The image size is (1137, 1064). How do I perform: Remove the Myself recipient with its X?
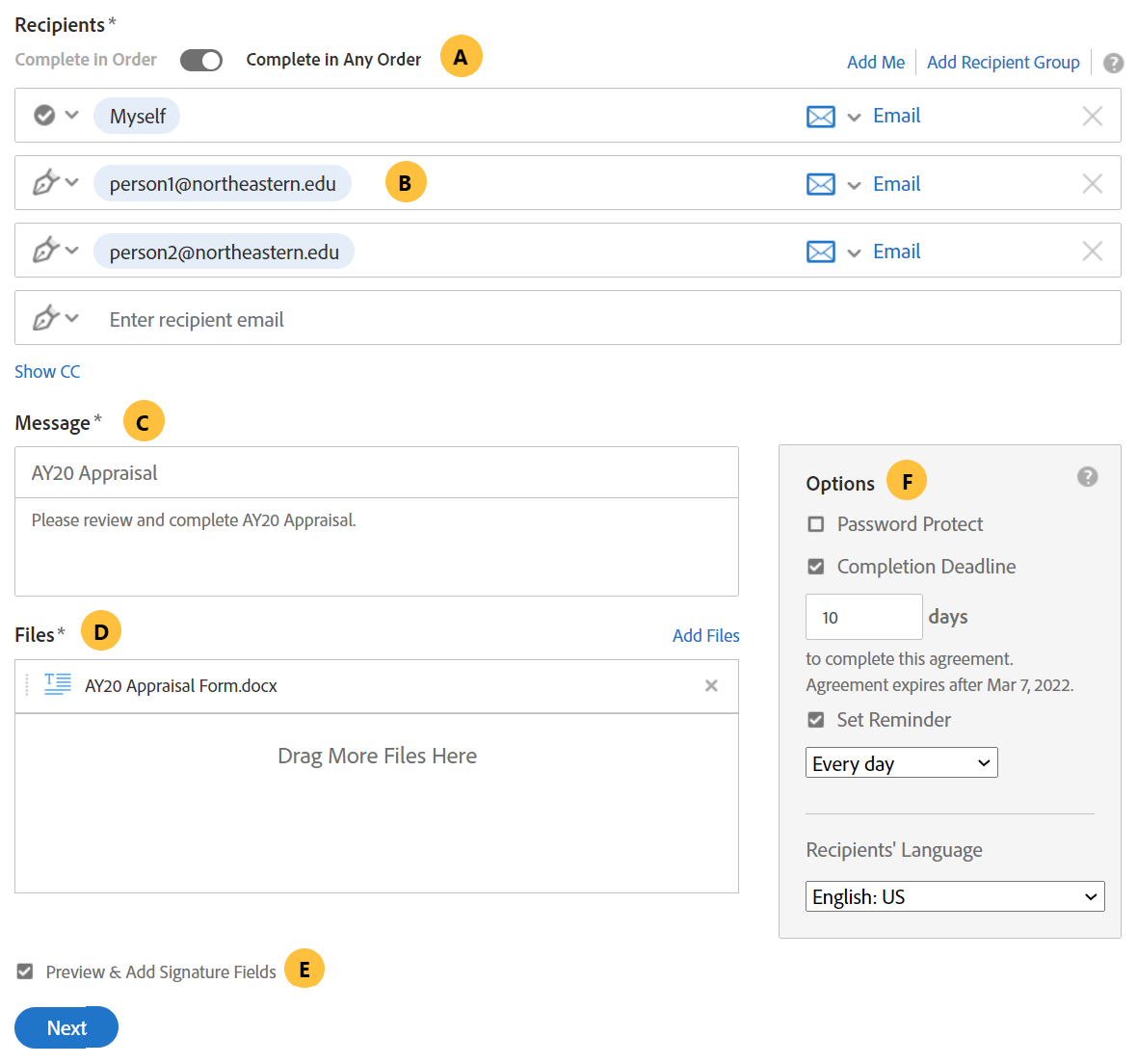point(1092,117)
